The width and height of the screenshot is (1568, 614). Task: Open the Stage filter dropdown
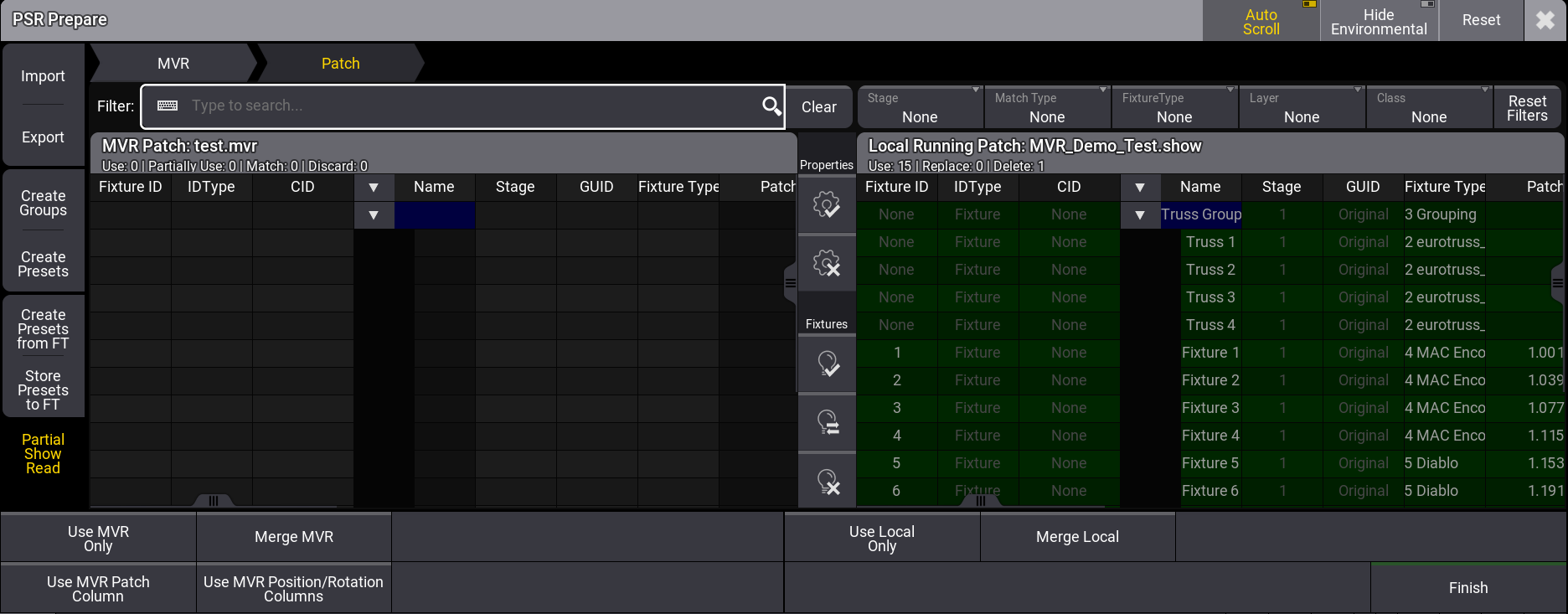tap(920, 107)
